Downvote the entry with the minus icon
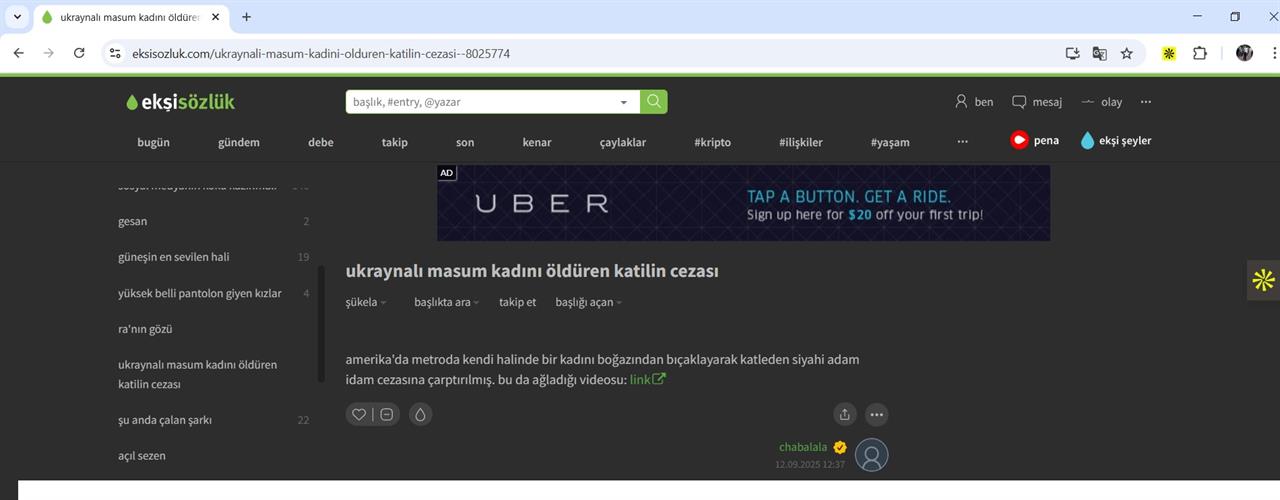This screenshot has width=1280, height=500. pos(387,414)
